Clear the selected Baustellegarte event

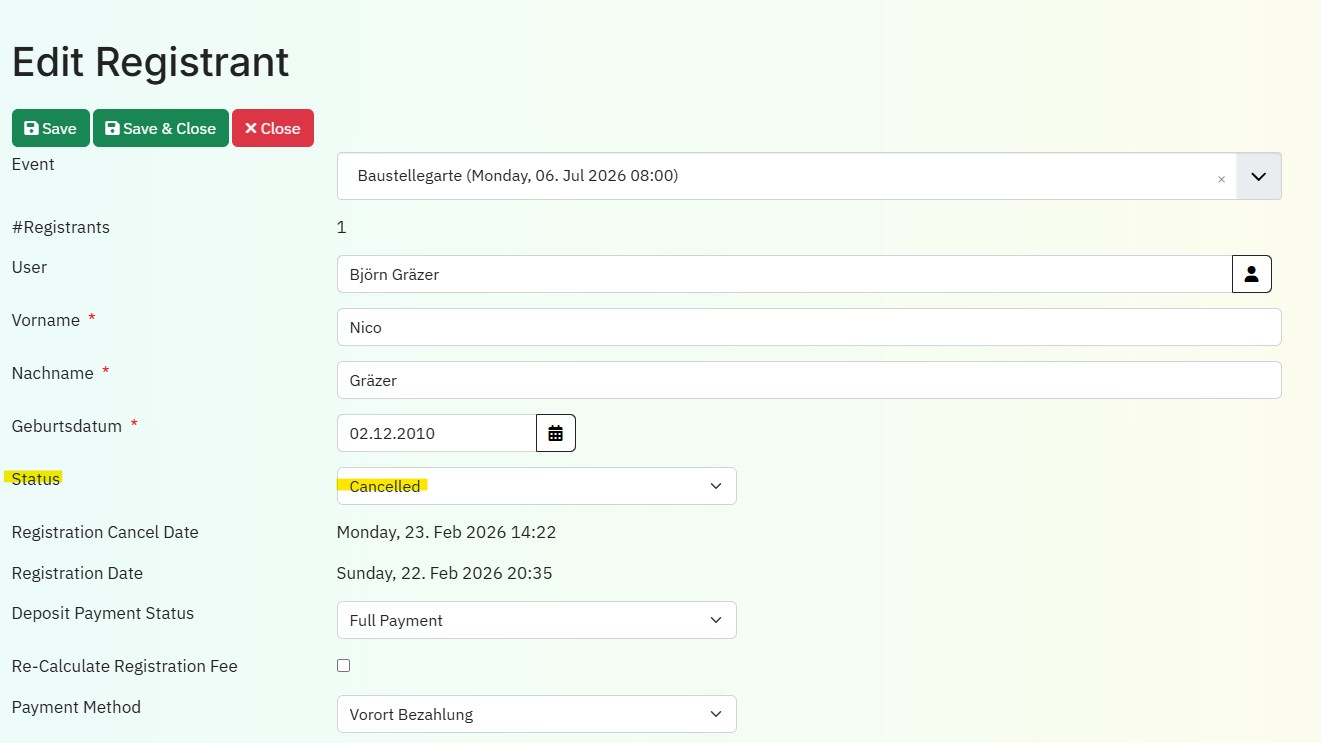point(1220,179)
